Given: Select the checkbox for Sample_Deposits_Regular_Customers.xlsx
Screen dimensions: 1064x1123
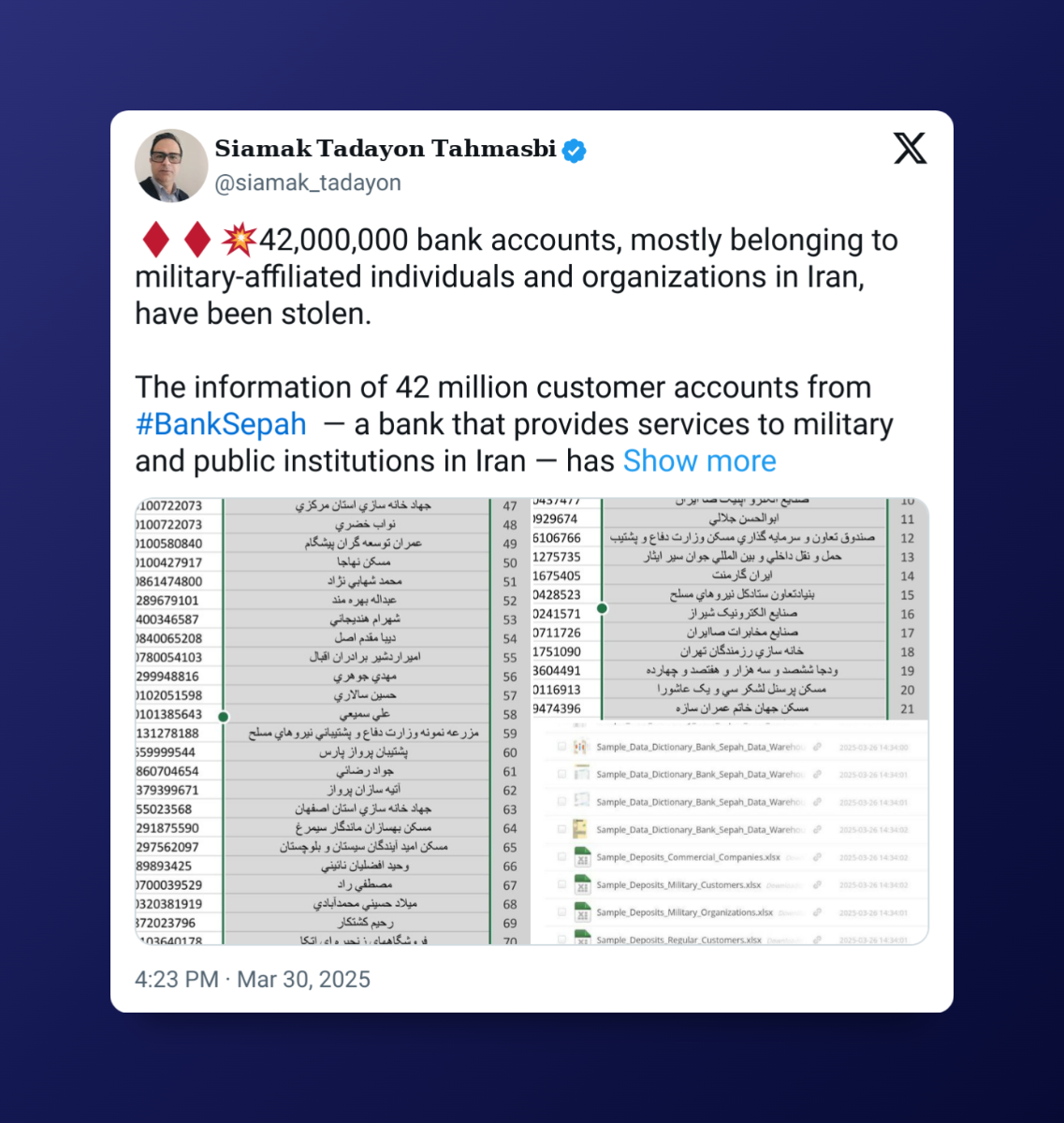Looking at the screenshot, I should (x=561, y=939).
